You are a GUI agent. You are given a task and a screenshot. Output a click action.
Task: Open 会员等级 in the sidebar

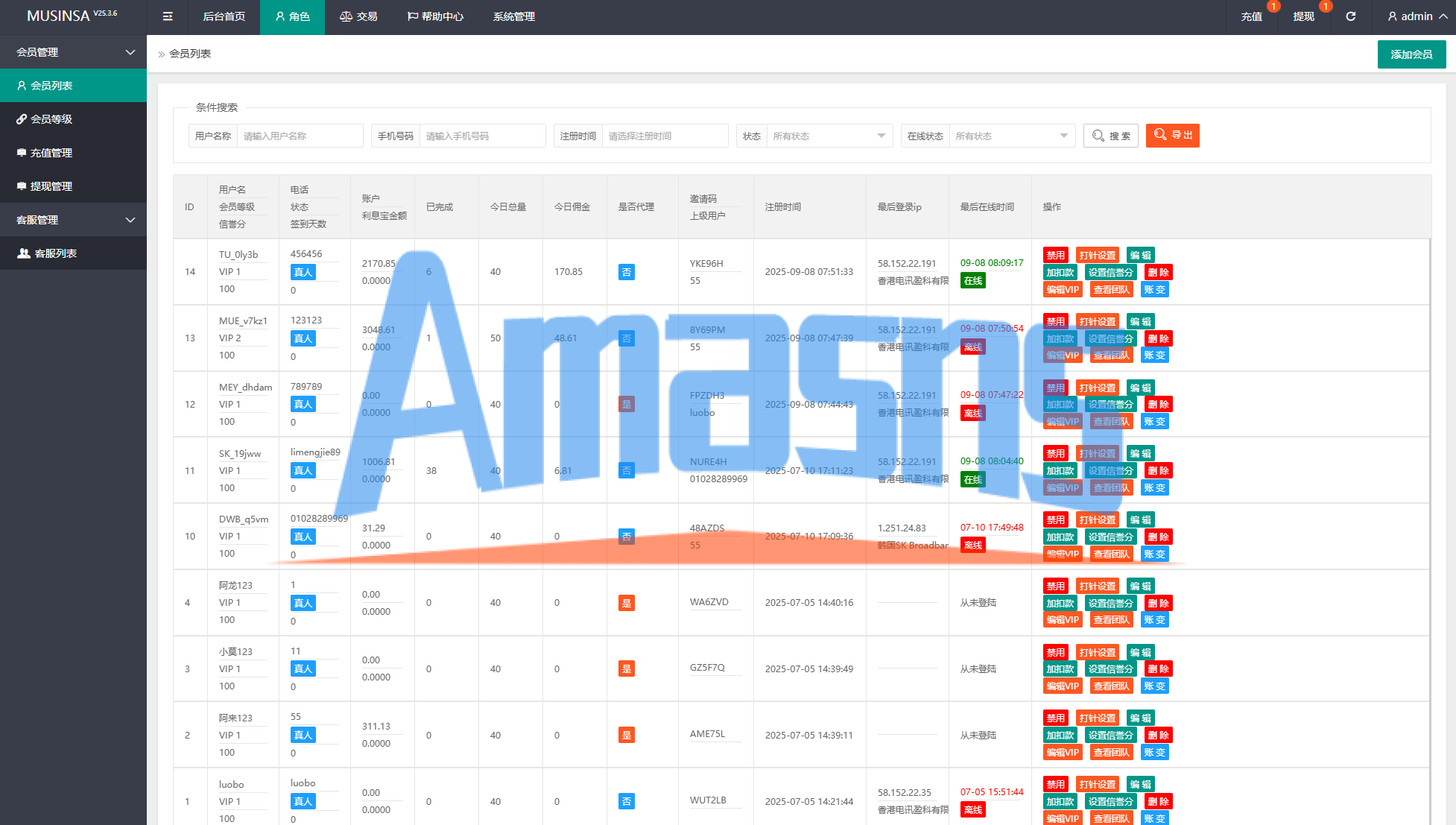[x=51, y=119]
